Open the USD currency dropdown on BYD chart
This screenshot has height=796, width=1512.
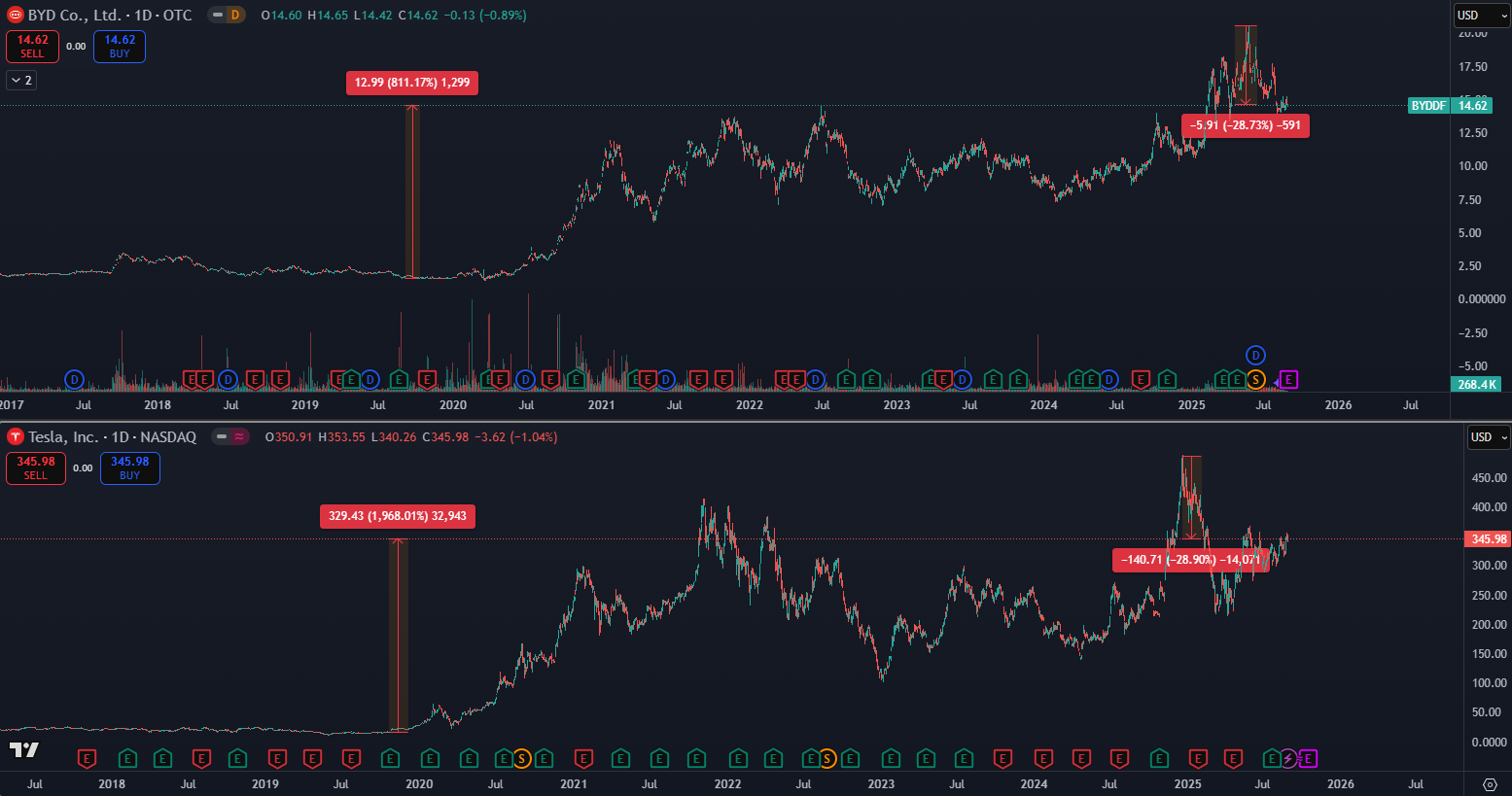1481,16
